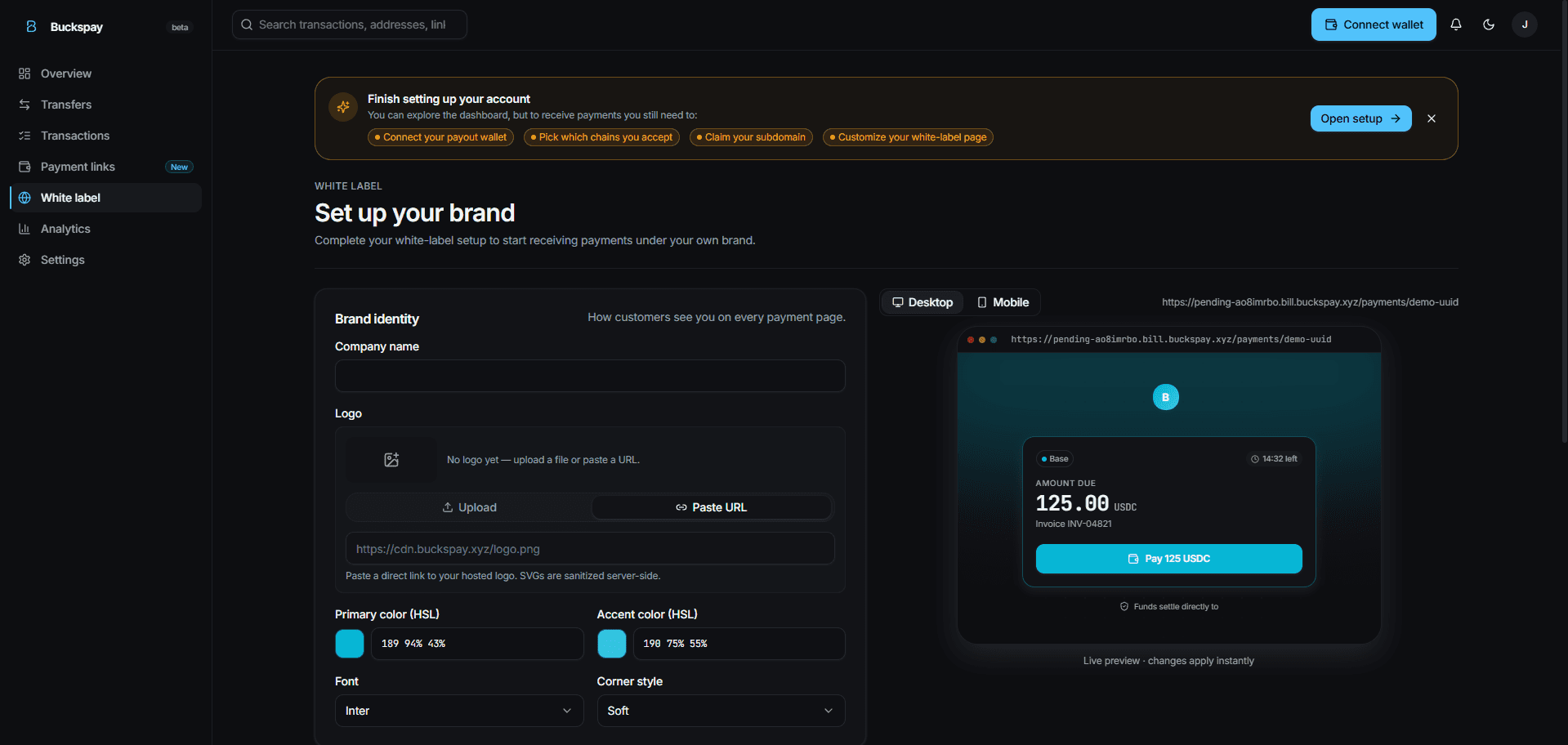Open Corner style dropdown showing Soft
Image resolution: width=1568 pixels, height=745 pixels.
tap(721, 711)
